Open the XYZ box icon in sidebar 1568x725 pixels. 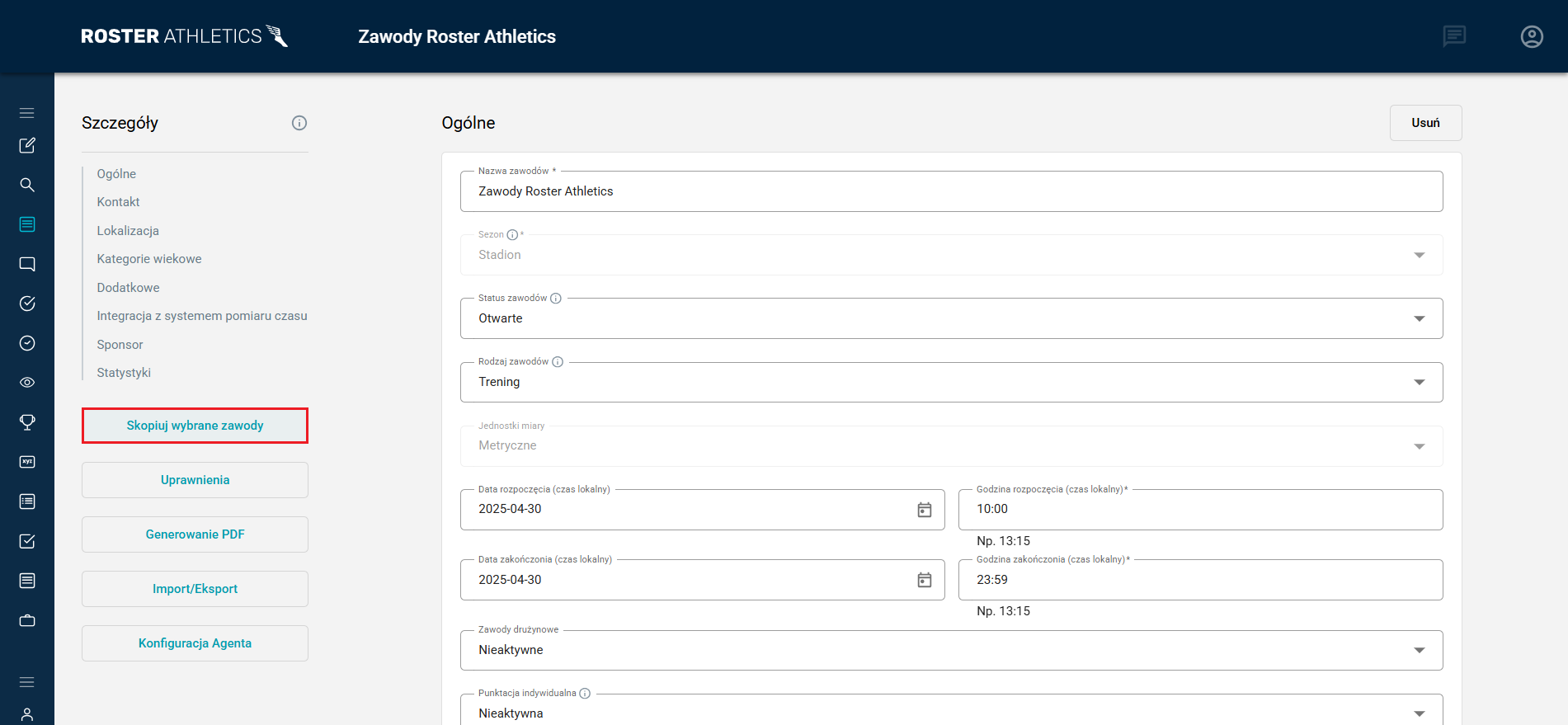tap(27, 462)
